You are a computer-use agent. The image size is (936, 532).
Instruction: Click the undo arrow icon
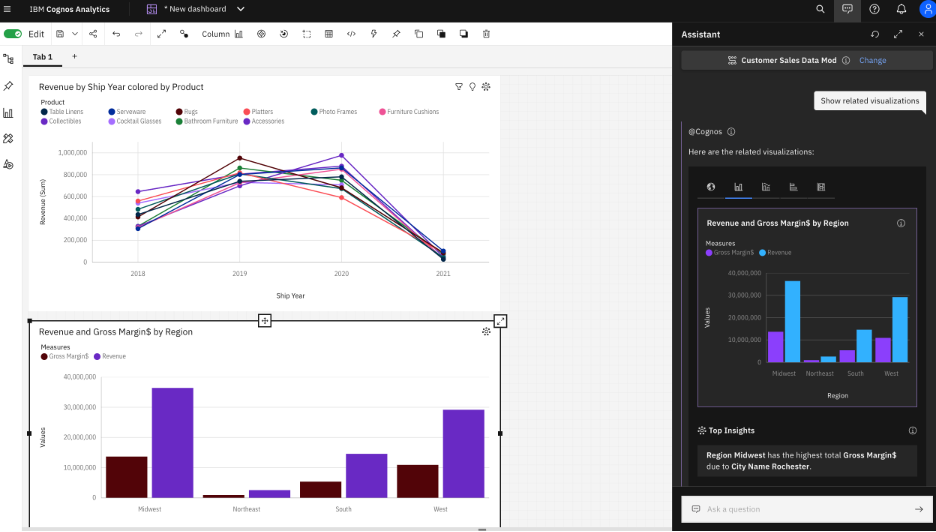point(116,34)
